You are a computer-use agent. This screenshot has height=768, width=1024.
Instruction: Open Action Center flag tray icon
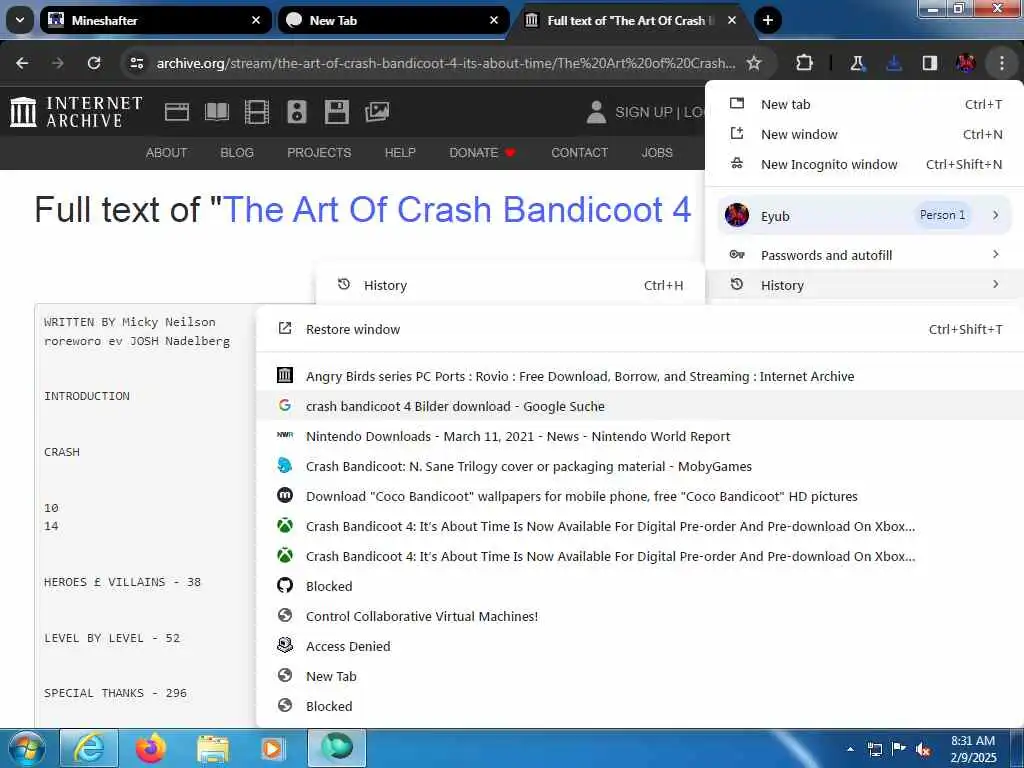point(899,749)
